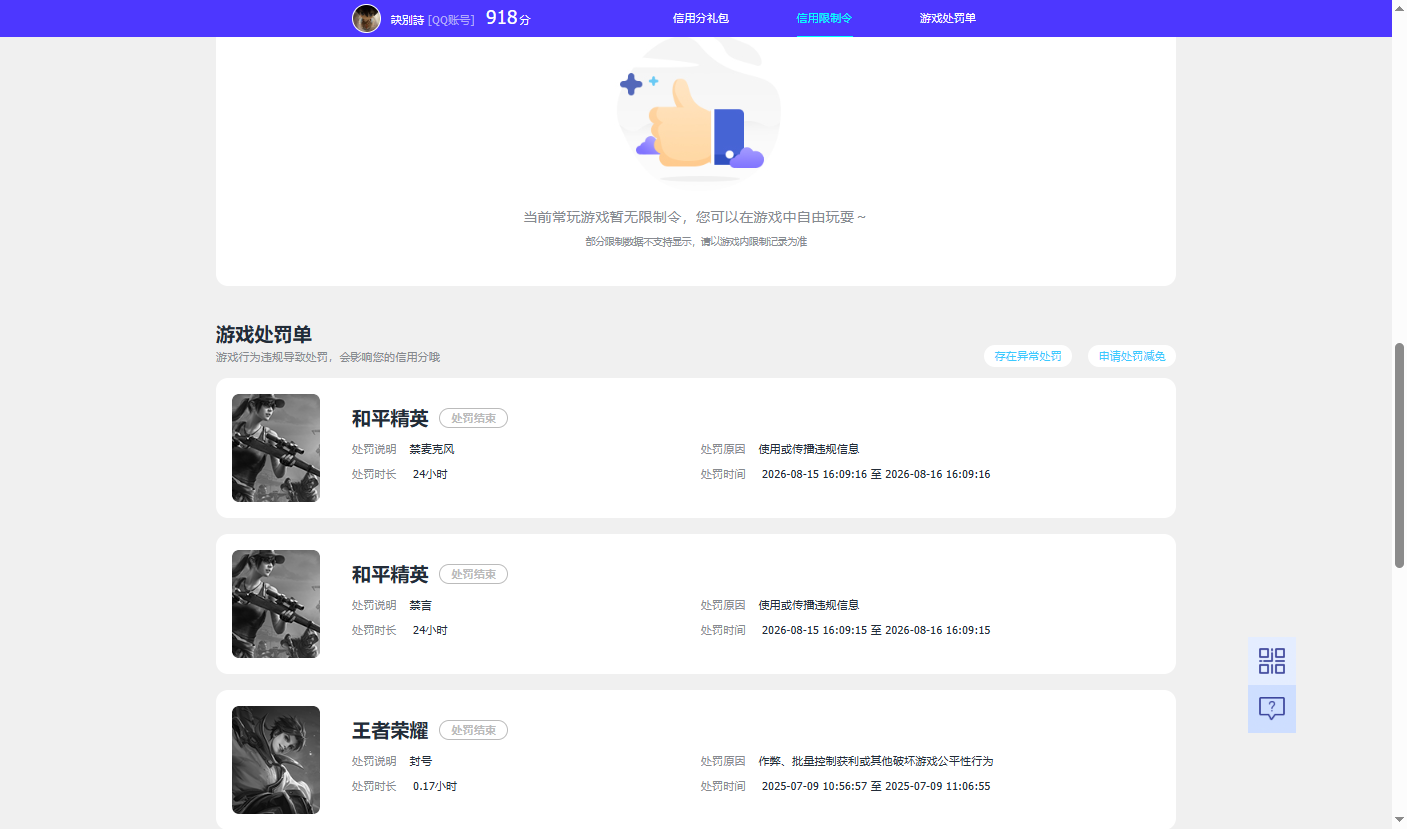The height and width of the screenshot is (829, 1407).
Task: Click the username 缺别詩 in the header
Action: click(x=407, y=19)
